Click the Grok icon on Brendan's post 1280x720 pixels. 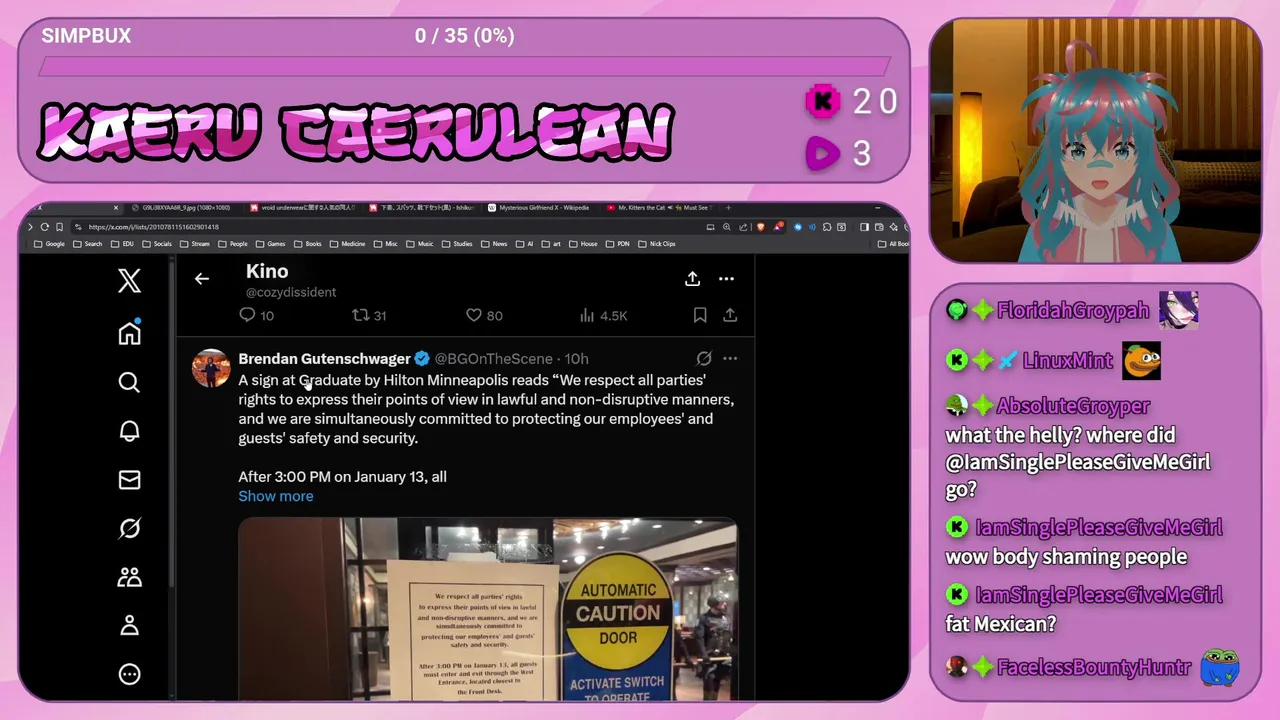[704, 358]
